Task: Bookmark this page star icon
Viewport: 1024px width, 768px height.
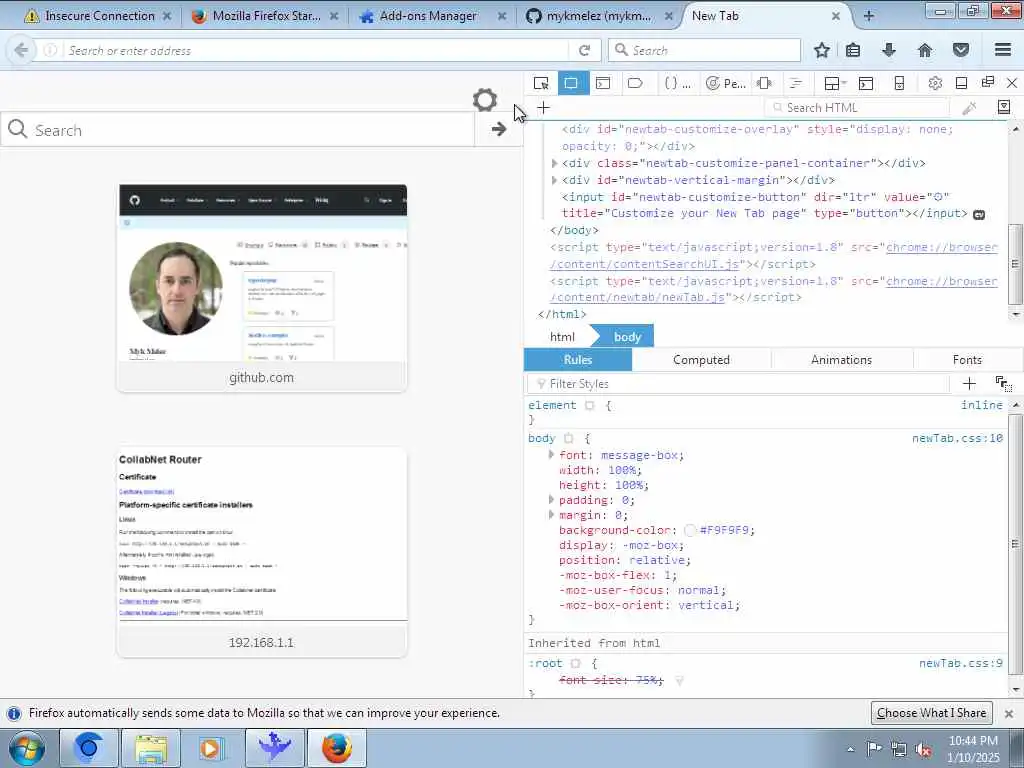Action: pos(822,50)
